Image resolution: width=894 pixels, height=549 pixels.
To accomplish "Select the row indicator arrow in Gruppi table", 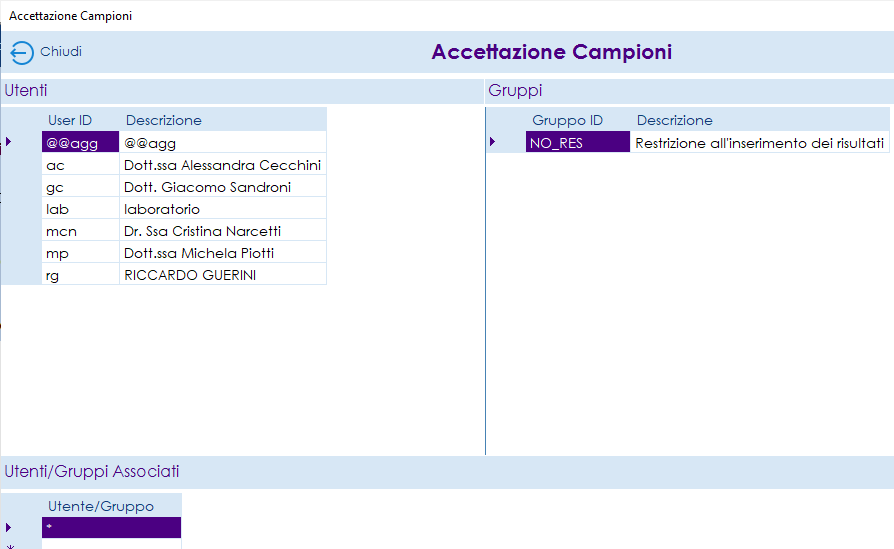I will click(493, 141).
